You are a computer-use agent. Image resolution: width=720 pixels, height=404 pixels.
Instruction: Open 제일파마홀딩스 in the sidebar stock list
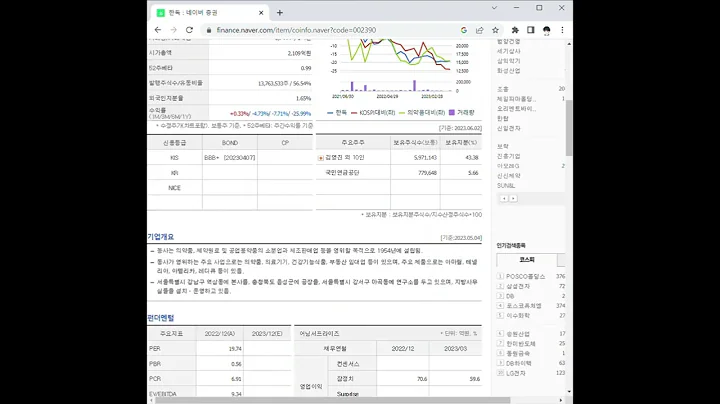pos(516,99)
